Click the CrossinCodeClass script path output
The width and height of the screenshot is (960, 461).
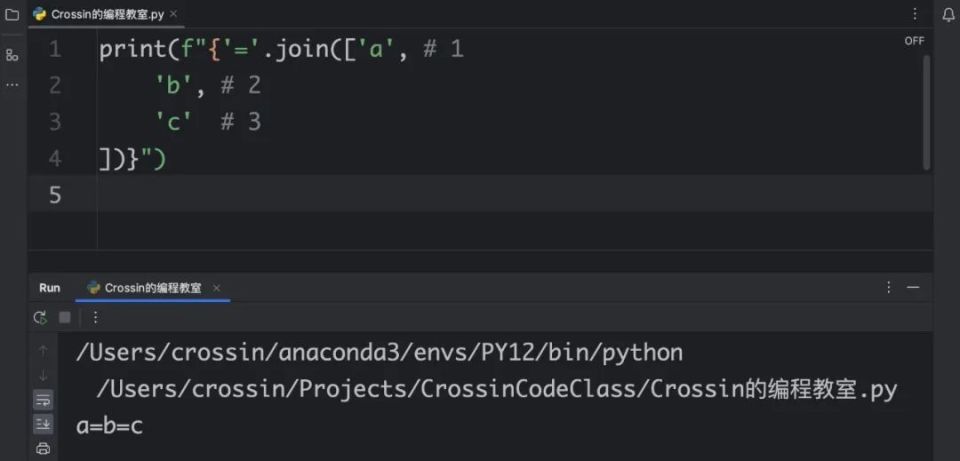click(497, 389)
